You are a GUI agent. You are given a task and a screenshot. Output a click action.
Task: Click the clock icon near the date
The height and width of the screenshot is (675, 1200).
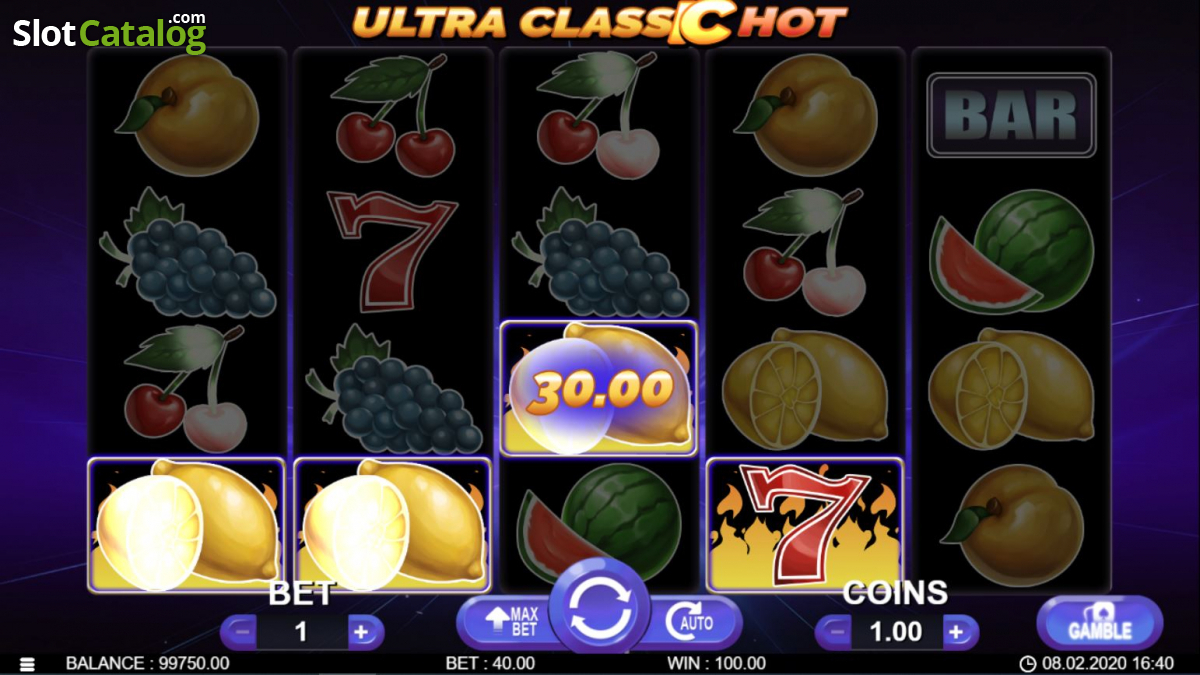click(x=1027, y=663)
